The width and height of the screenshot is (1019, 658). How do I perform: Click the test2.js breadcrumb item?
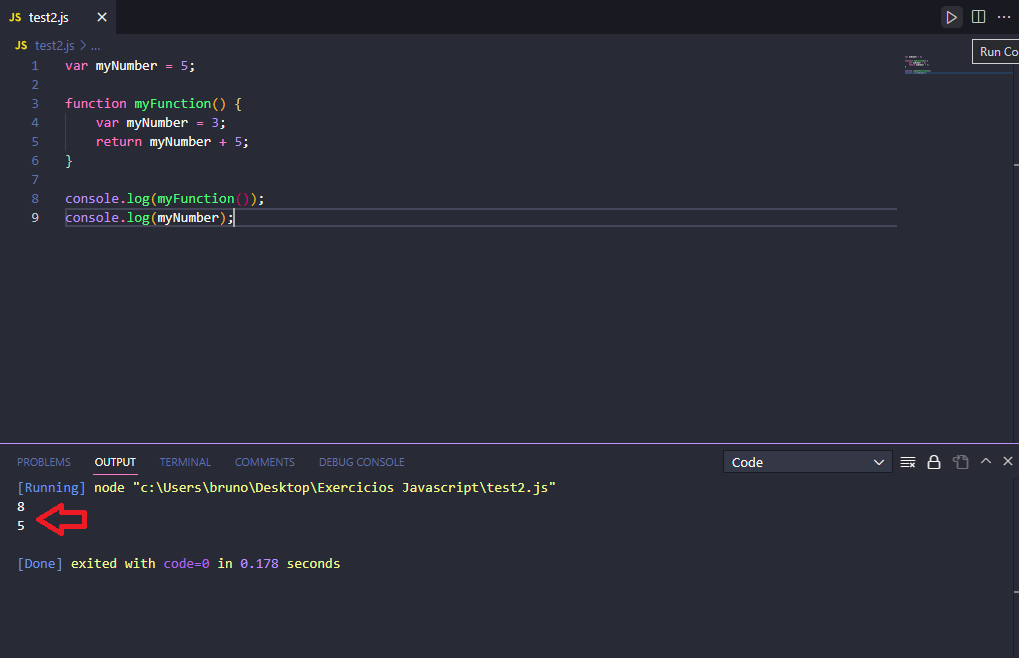pyautogui.click(x=55, y=45)
